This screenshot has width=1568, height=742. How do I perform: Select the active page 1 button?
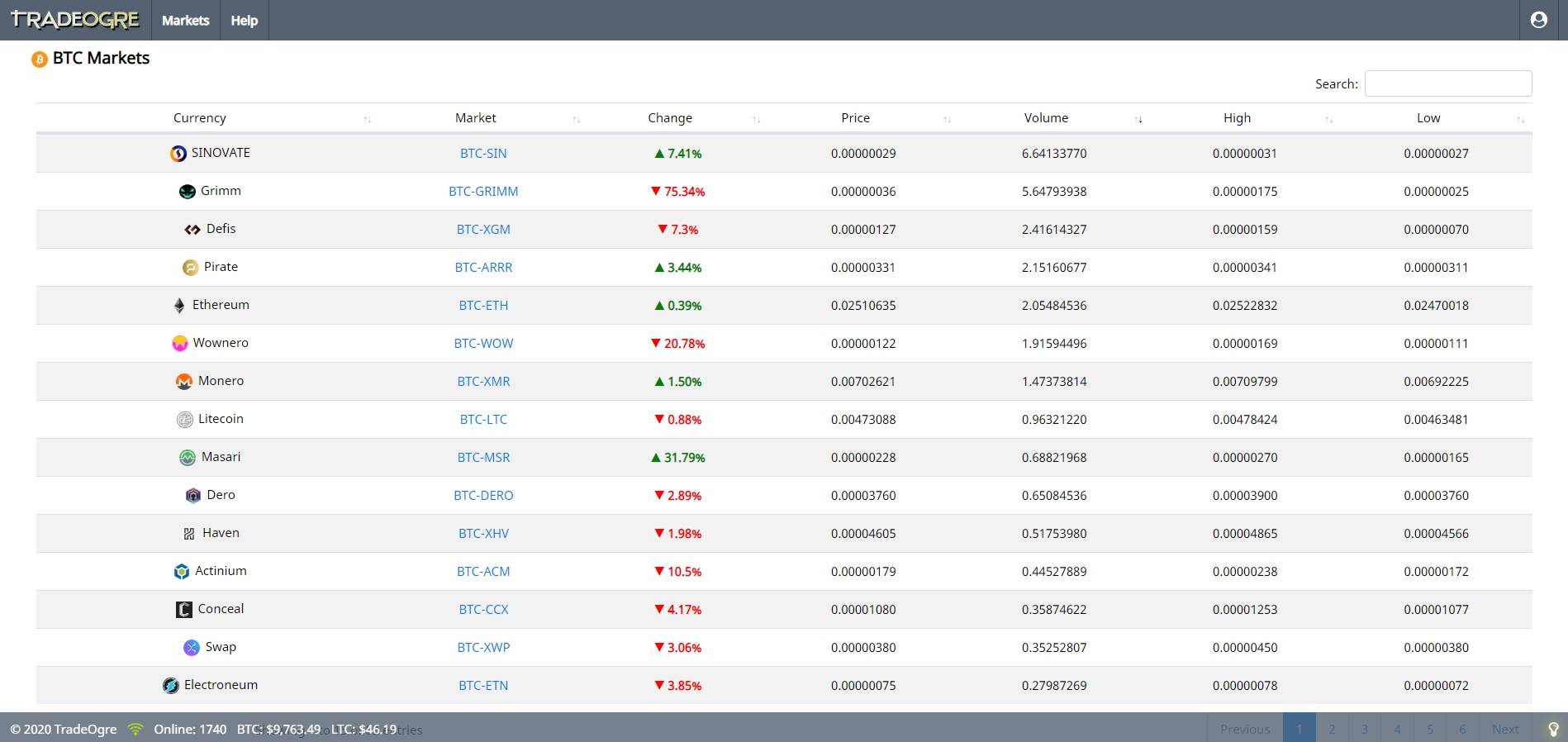[1300, 729]
